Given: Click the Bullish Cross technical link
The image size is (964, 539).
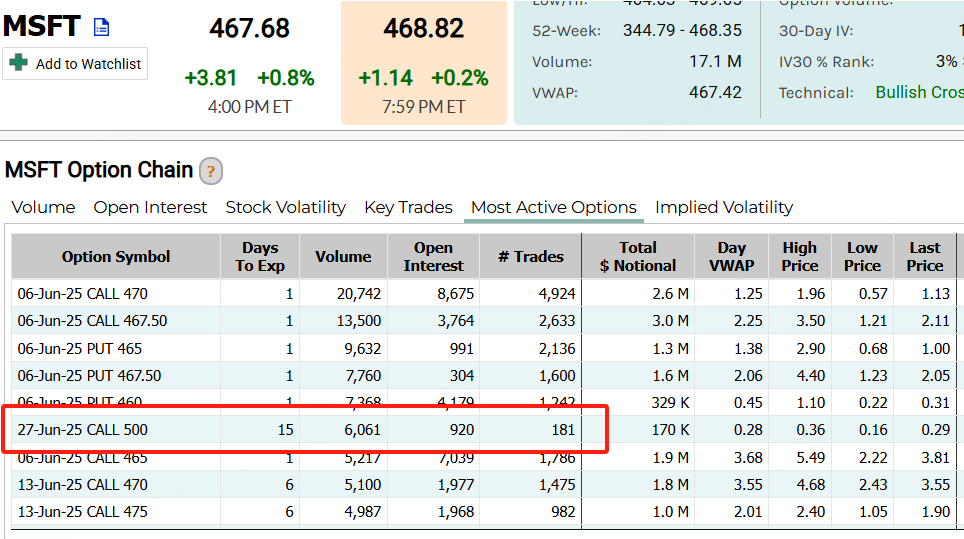Looking at the screenshot, I should click(919, 92).
